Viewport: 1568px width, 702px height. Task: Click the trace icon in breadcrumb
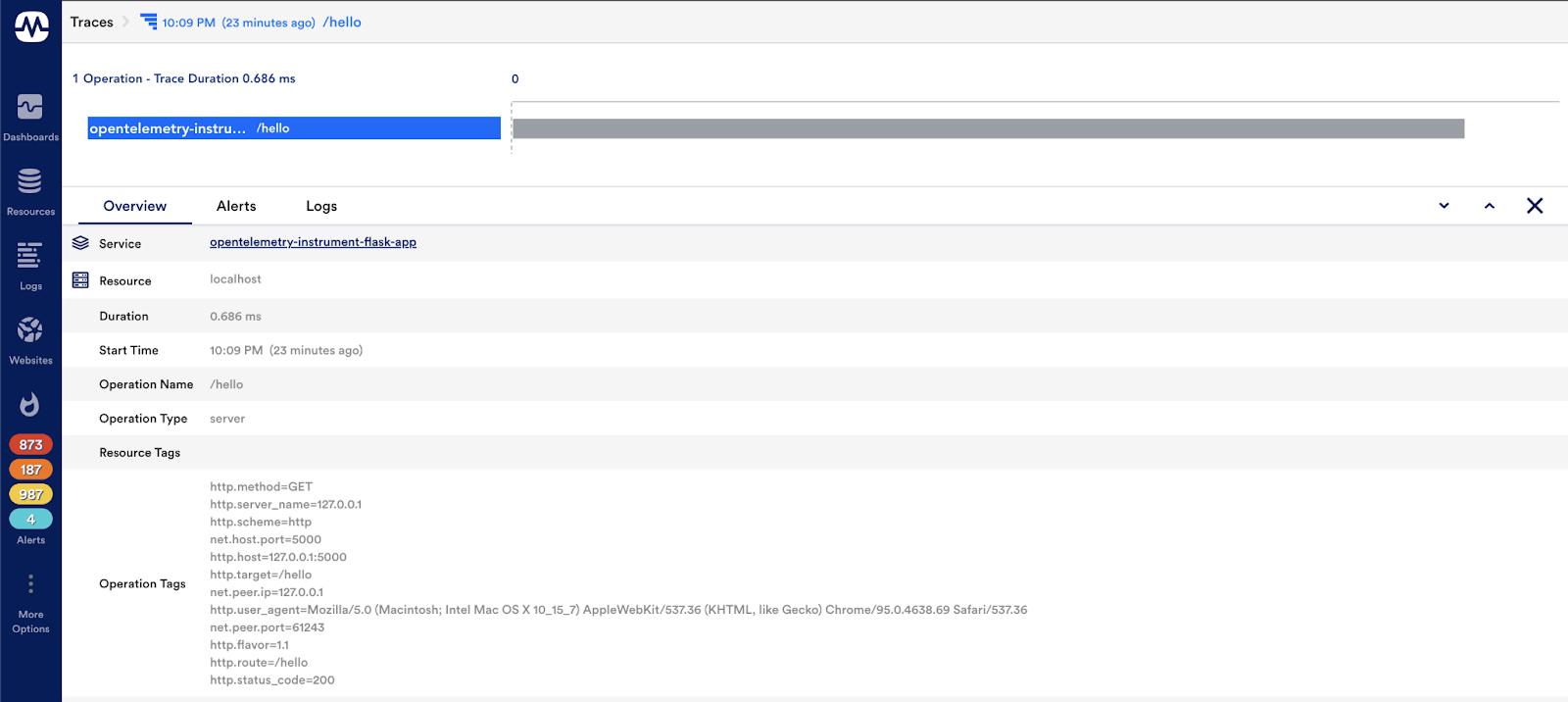149,22
